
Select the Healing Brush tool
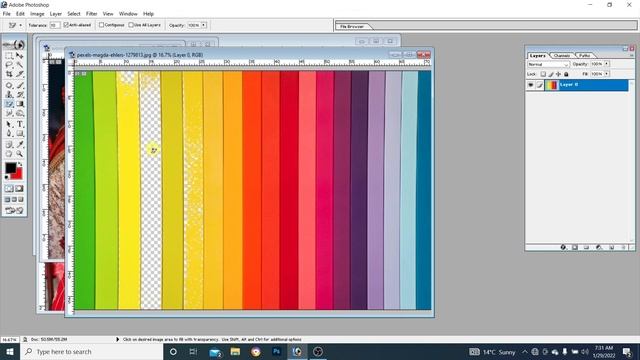point(9,85)
